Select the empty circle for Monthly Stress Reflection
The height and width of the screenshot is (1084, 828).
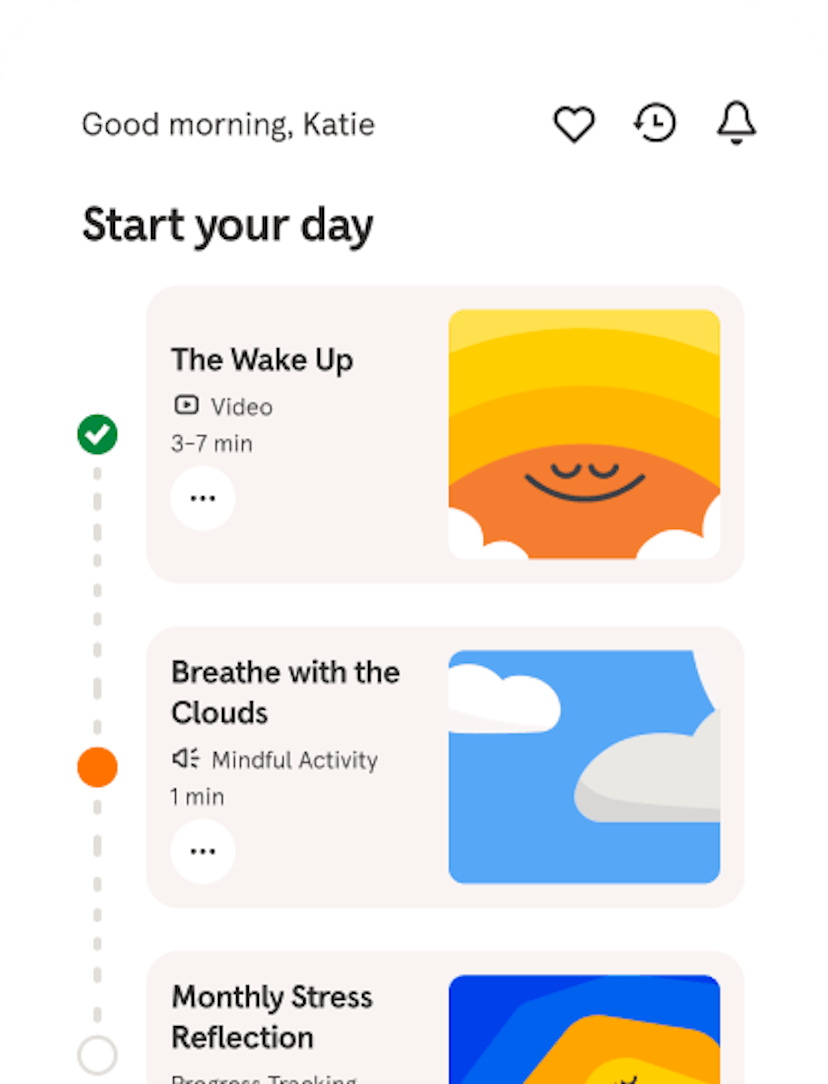coord(97,1054)
